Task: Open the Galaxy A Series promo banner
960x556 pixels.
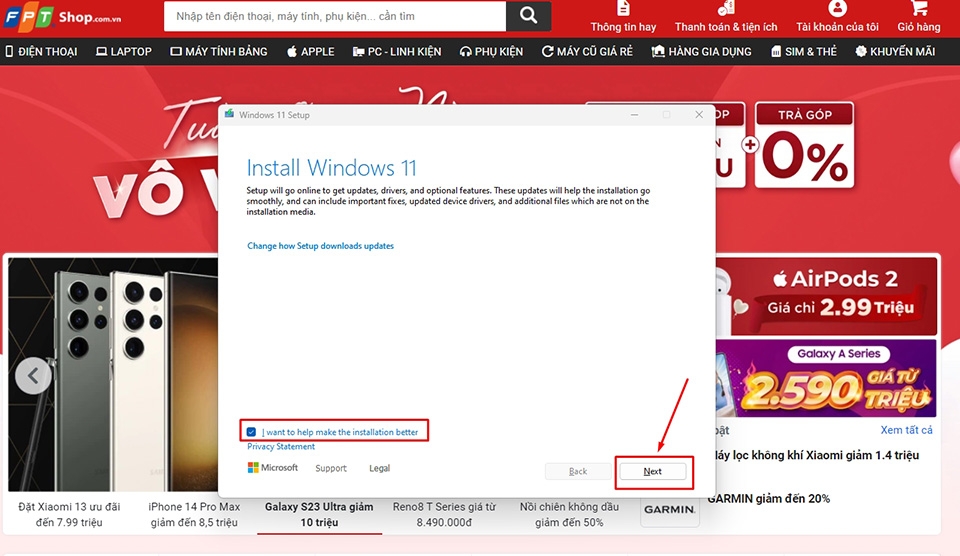Action: tap(826, 378)
